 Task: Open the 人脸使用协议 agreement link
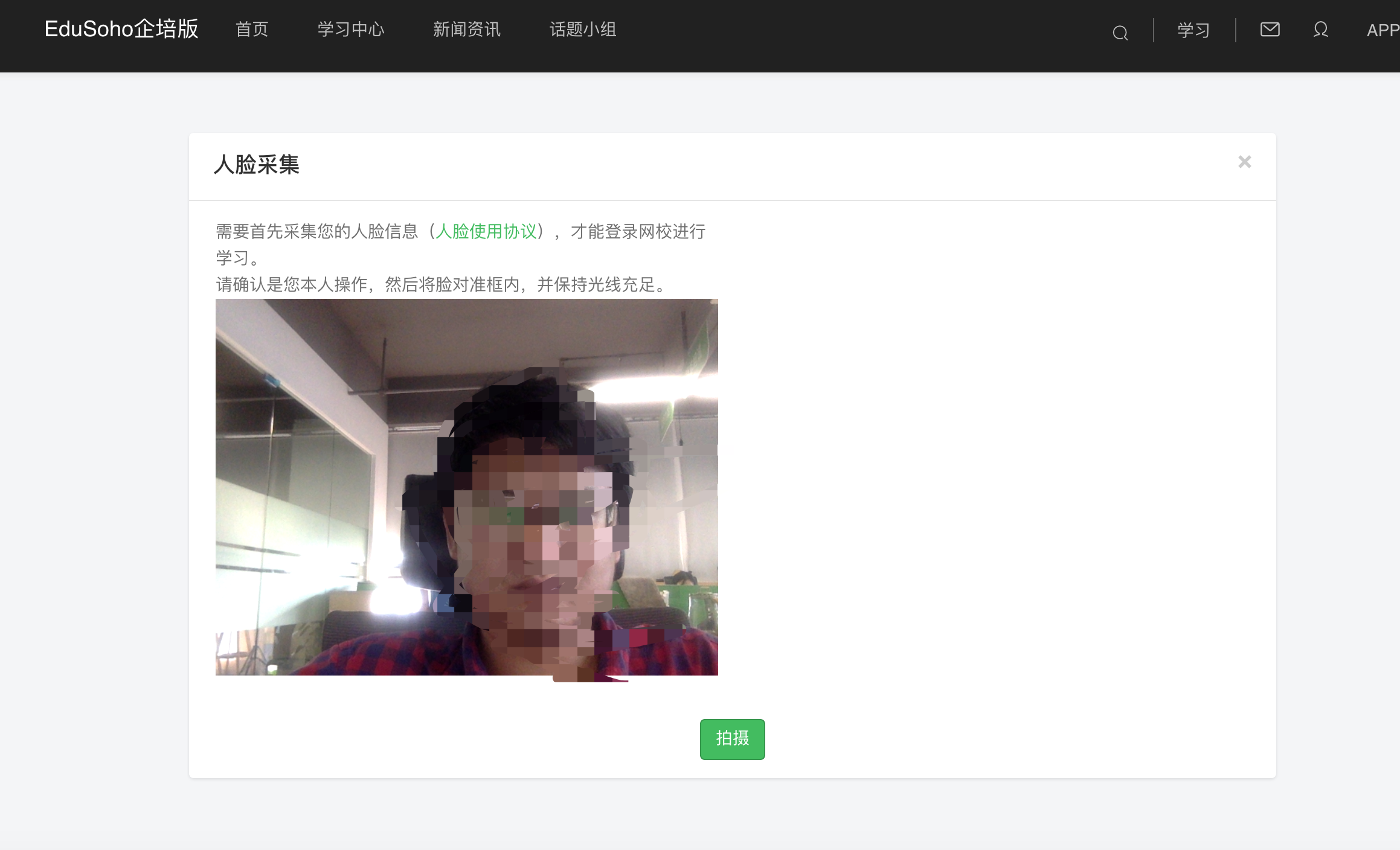click(x=486, y=231)
